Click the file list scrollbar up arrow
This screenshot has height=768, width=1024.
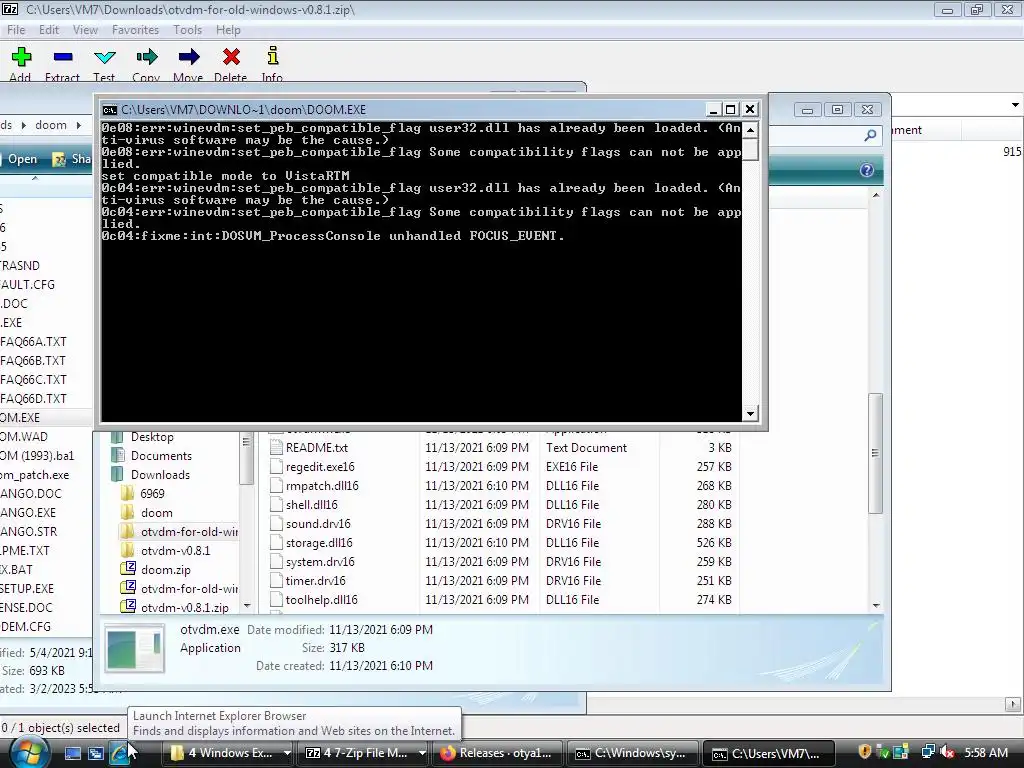[x=876, y=195]
